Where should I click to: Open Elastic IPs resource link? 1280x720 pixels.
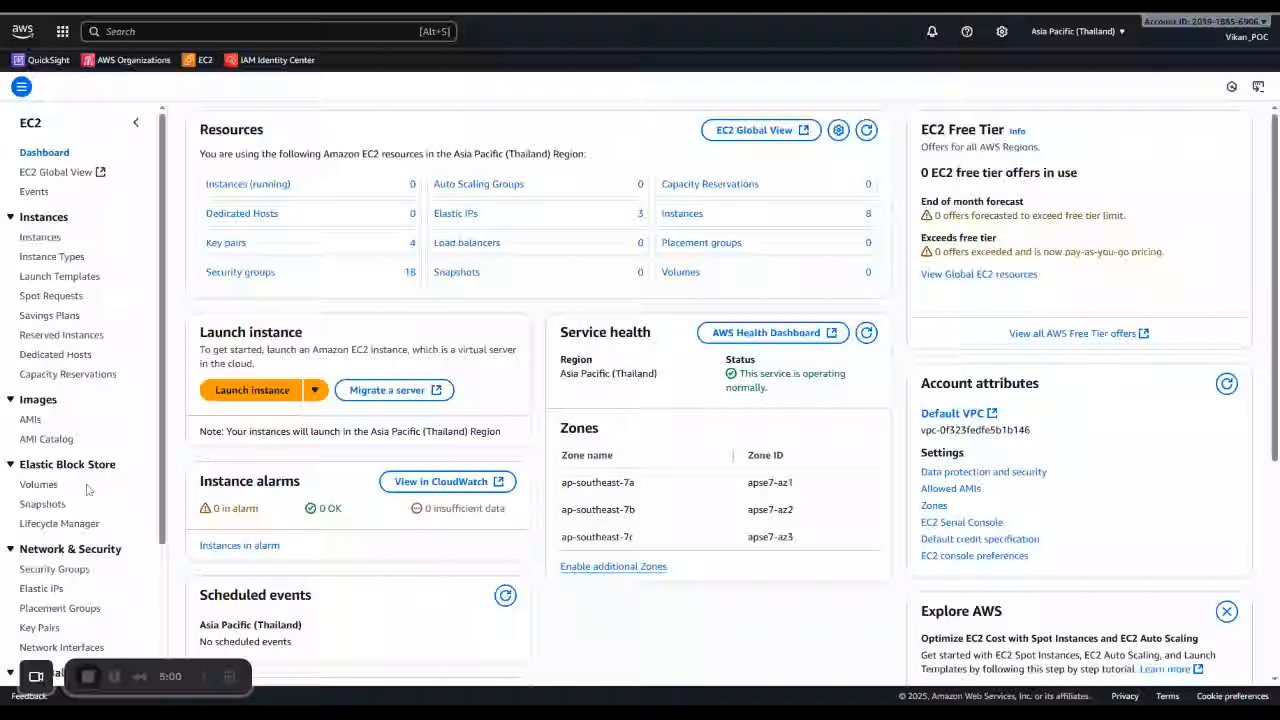tap(455, 213)
